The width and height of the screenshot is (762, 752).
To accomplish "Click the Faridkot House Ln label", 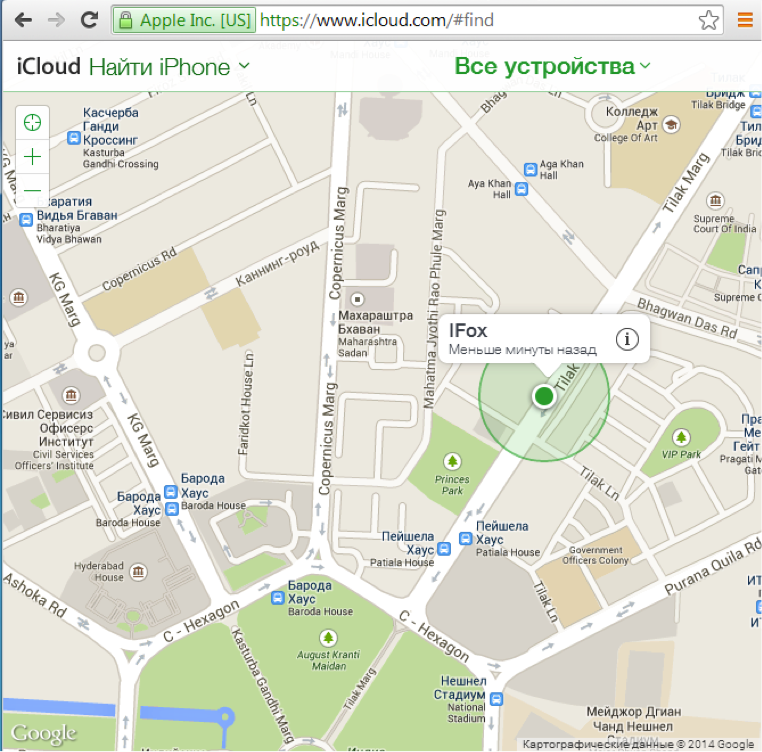I will 246,403.
